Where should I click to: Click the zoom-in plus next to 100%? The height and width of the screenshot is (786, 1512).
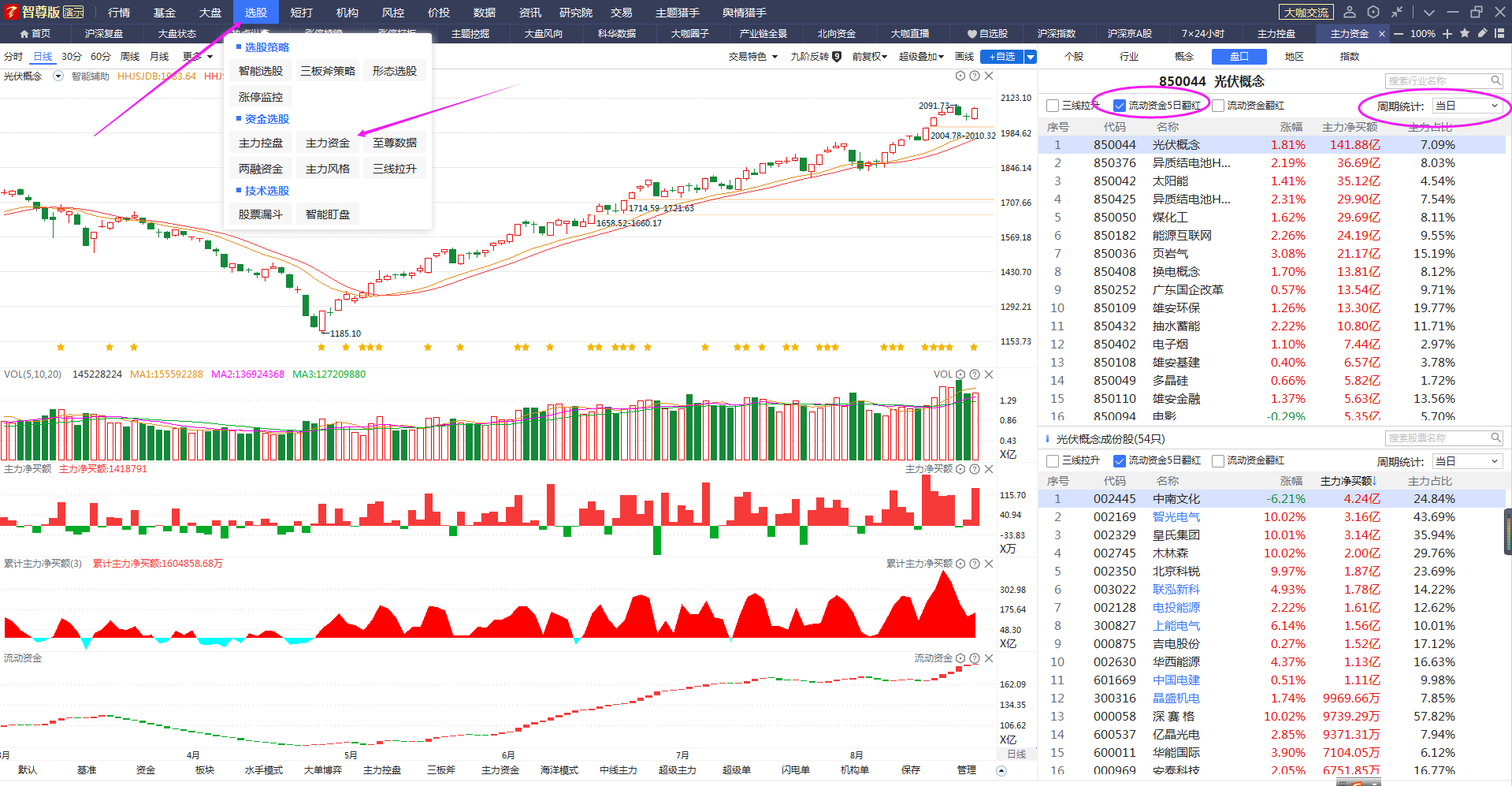pyautogui.click(x=1447, y=34)
